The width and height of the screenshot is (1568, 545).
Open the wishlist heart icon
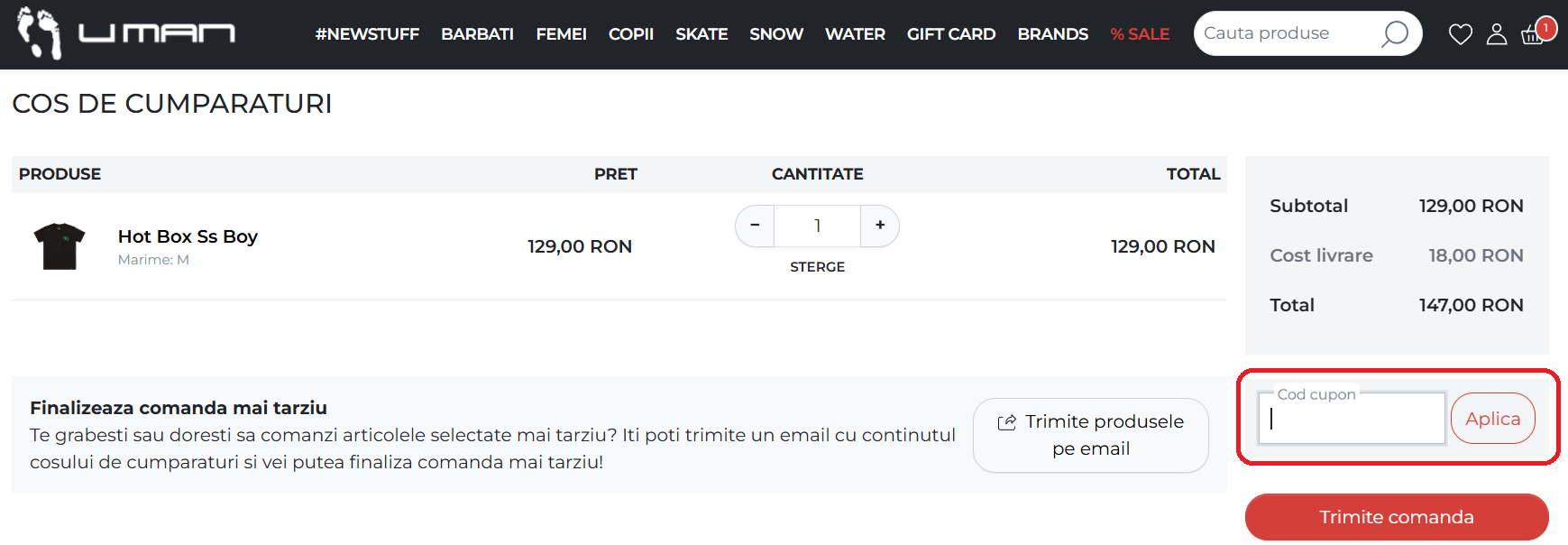[x=1460, y=34]
